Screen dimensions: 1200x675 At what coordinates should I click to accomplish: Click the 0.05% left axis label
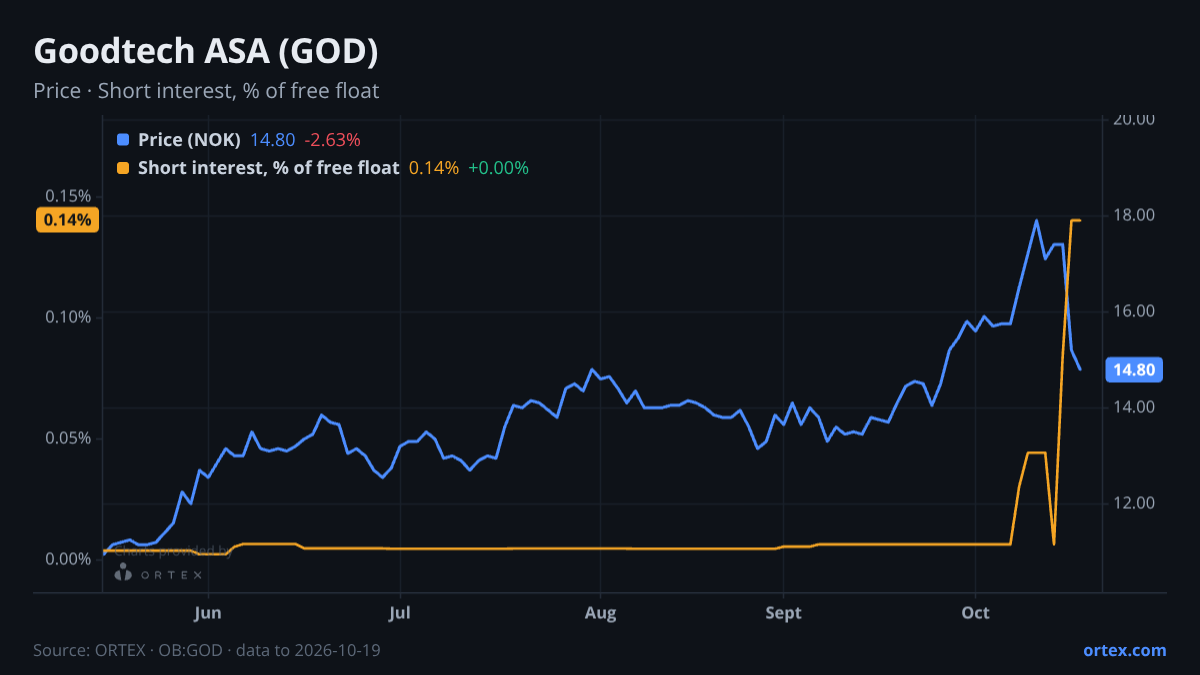(70, 438)
